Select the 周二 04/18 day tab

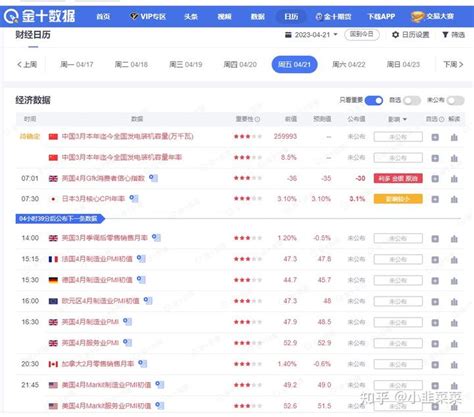click(131, 64)
